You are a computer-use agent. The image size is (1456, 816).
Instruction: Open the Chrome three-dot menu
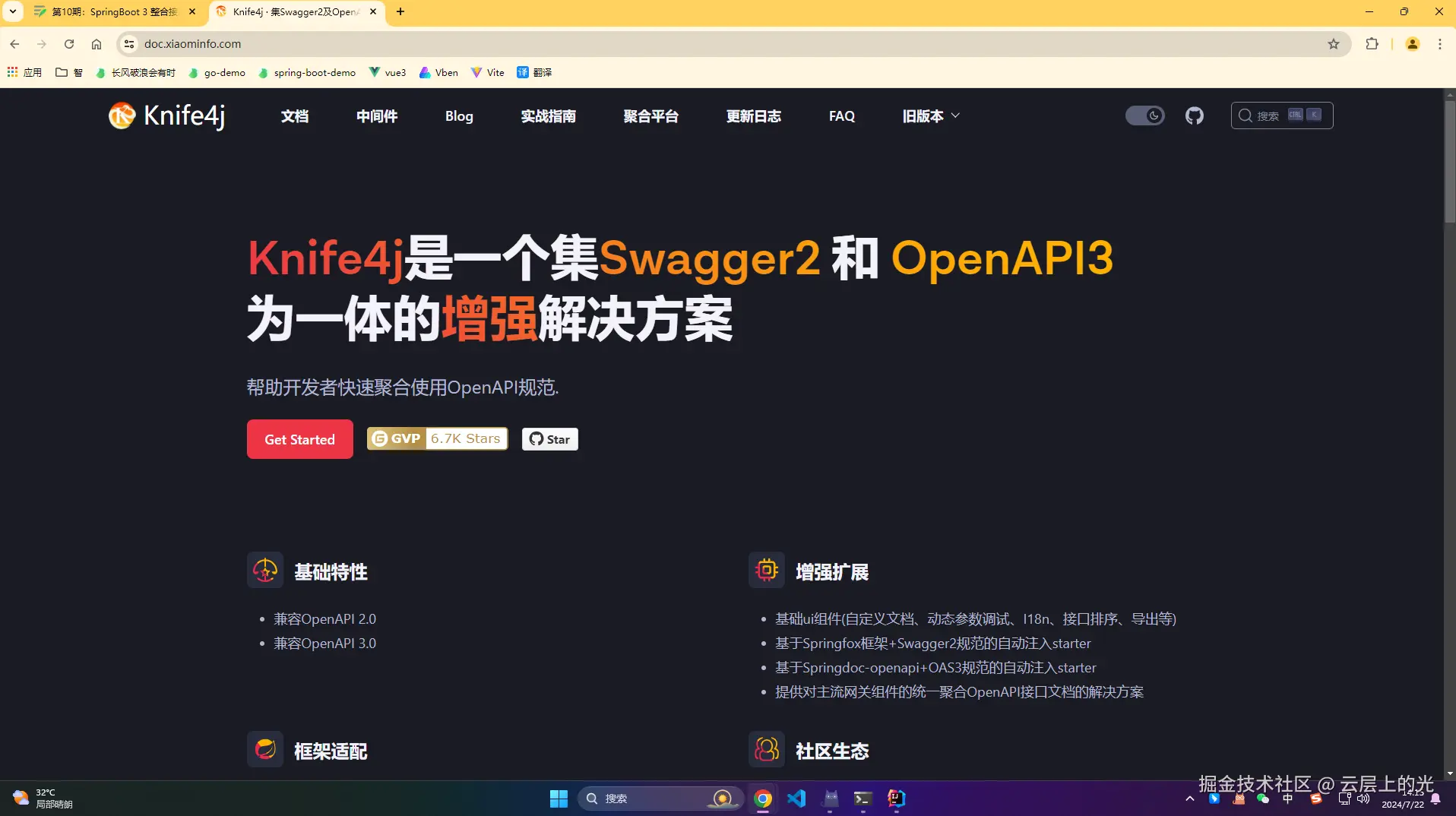tap(1440, 44)
